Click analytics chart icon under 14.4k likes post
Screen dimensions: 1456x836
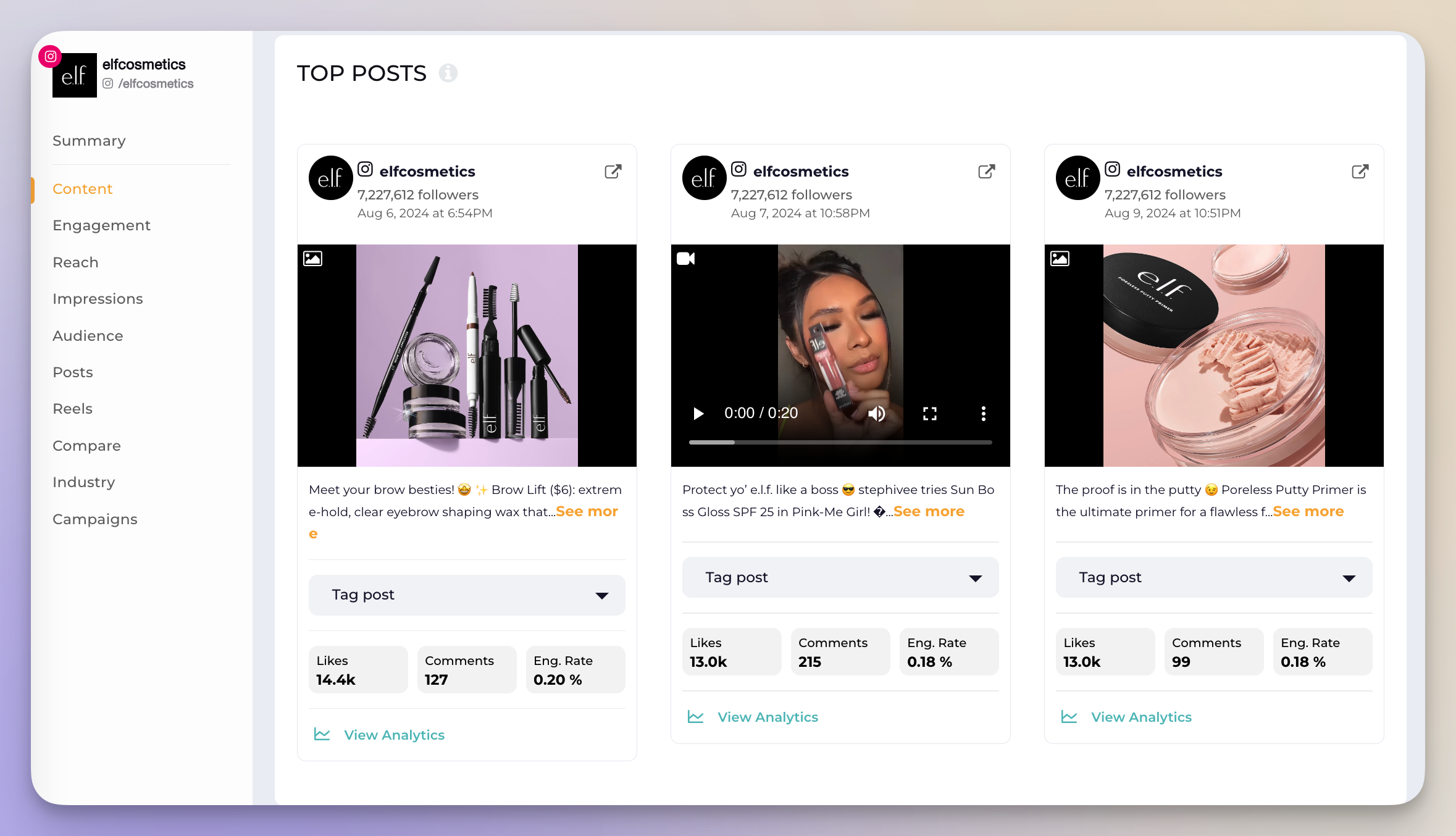click(x=322, y=734)
